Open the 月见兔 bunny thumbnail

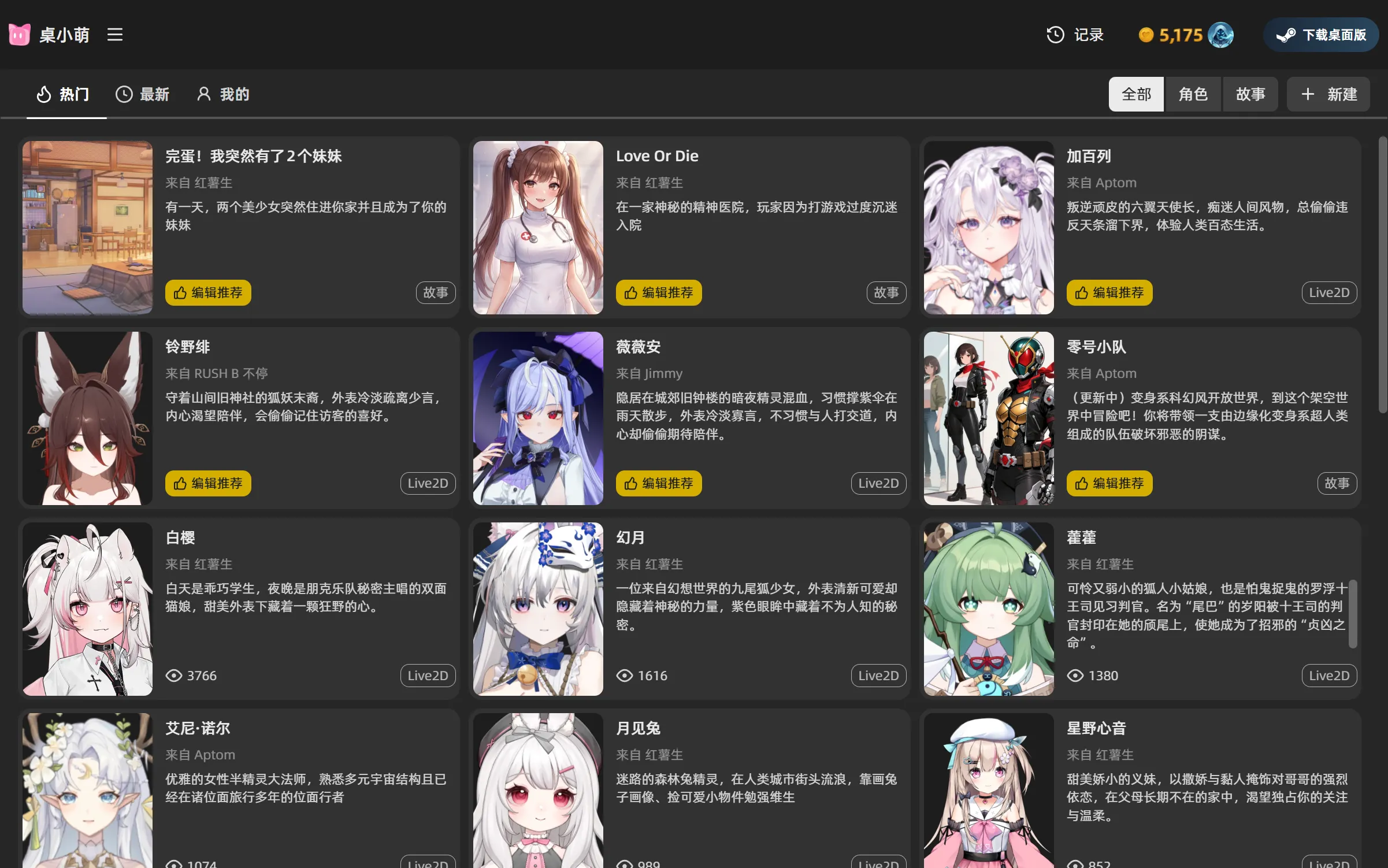pyautogui.click(x=538, y=791)
